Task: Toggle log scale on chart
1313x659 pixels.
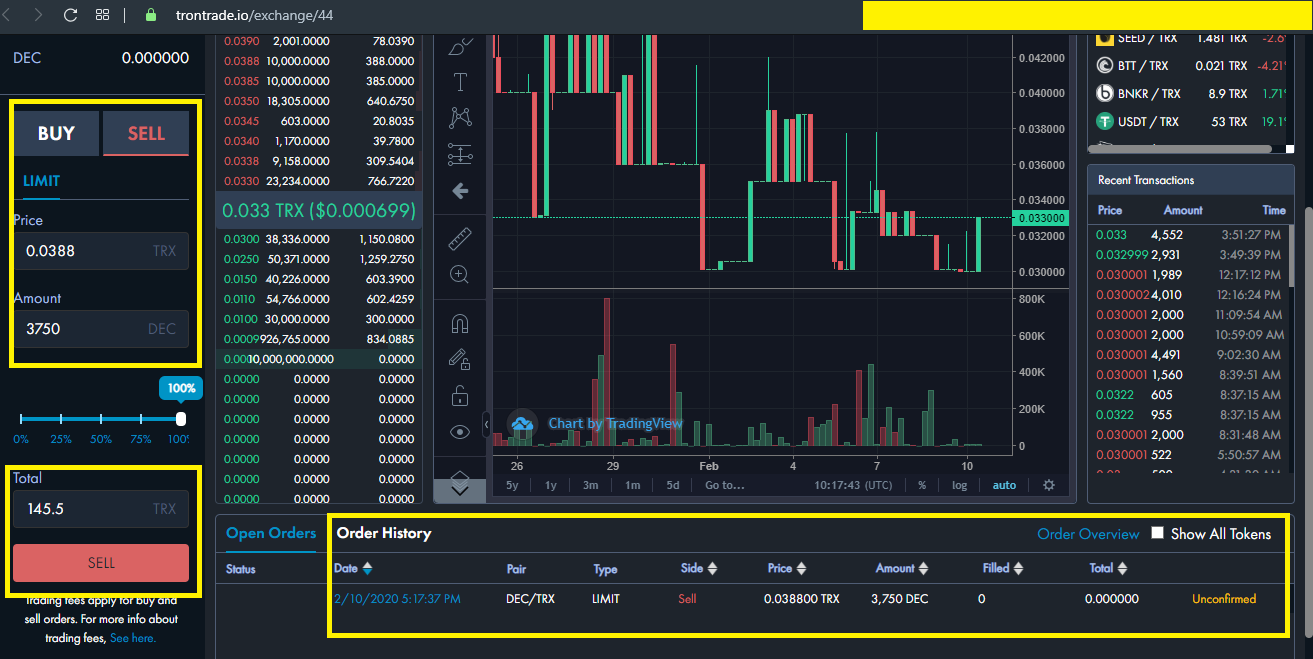Action: pos(960,485)
